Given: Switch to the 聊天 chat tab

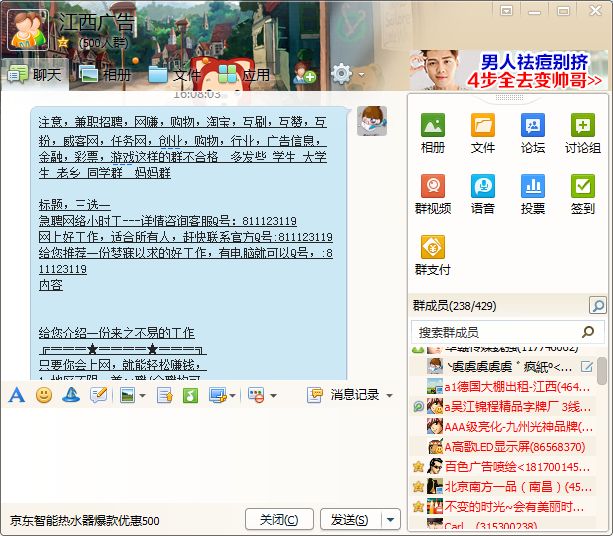Looking at the screenshot, I should (x=35, y=74).
